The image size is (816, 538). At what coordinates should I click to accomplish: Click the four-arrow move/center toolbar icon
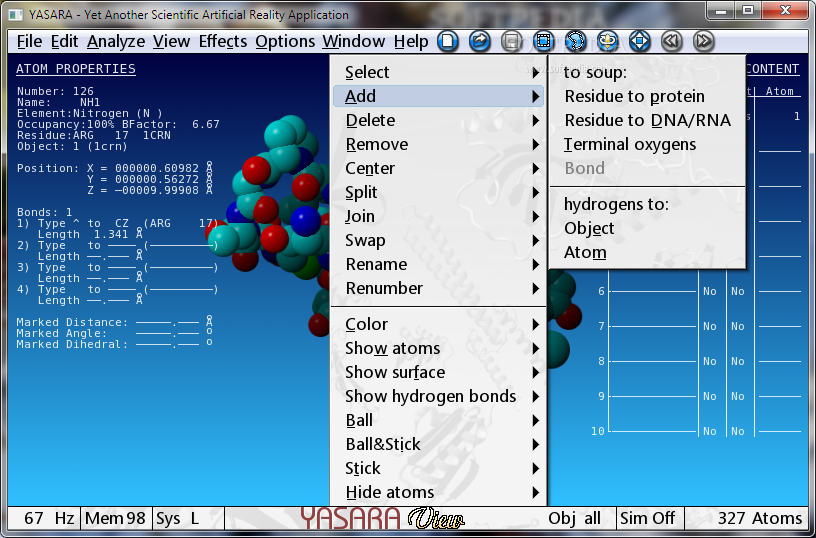(x=640, y=41)
